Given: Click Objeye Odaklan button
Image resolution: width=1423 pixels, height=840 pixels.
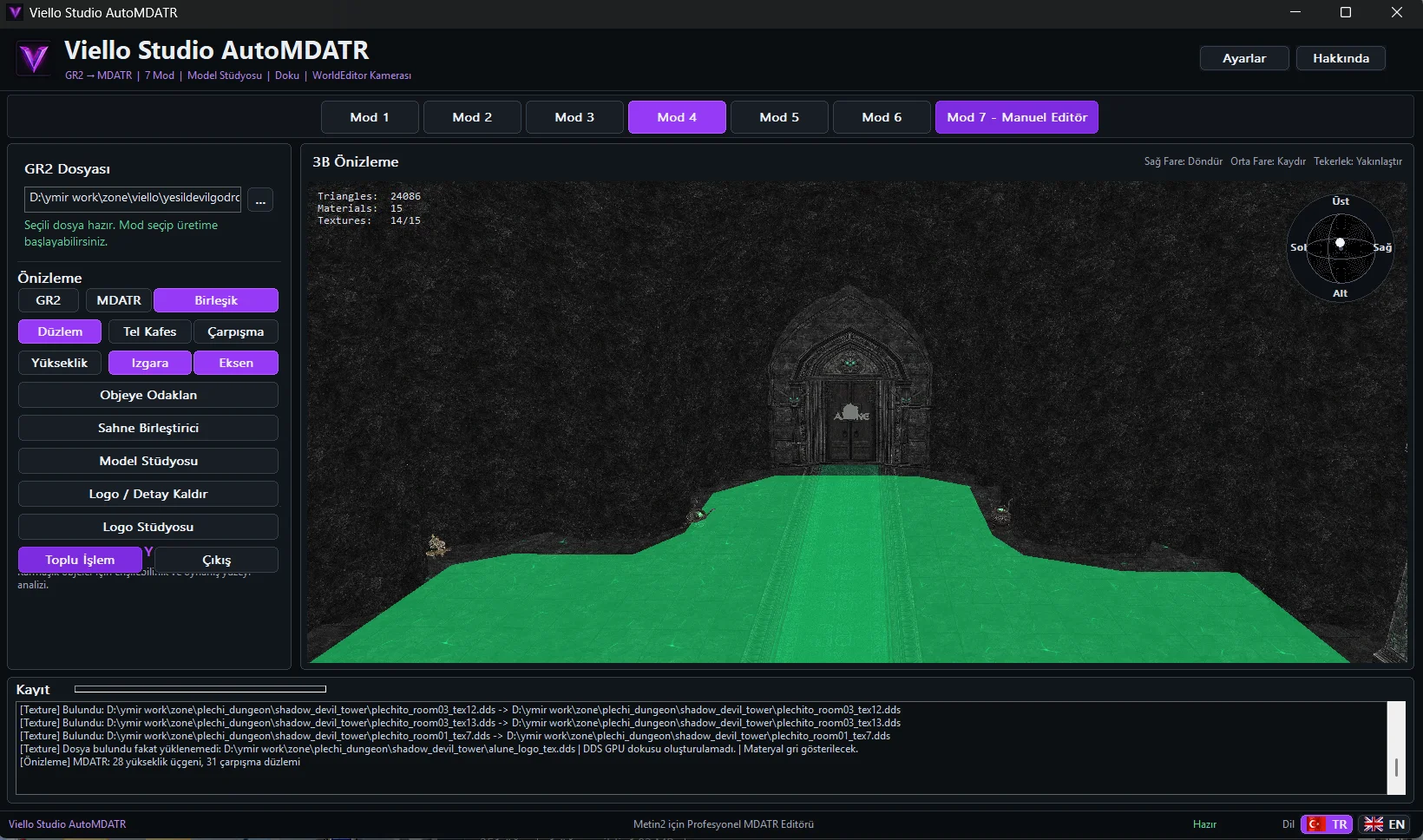Looking at the screenshot, I should click(148, 395).
